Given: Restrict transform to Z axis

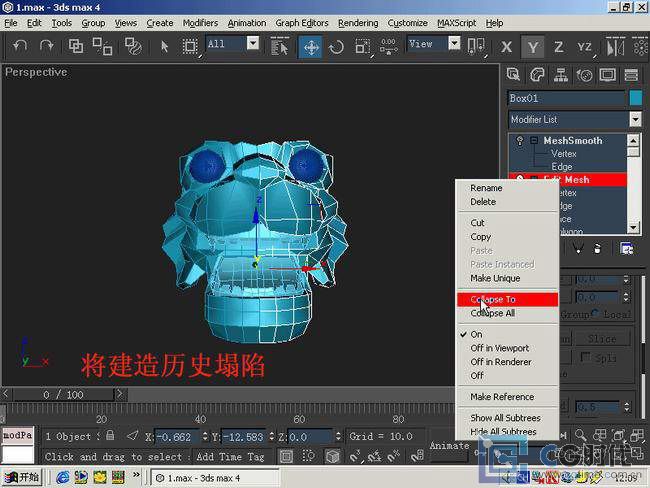Looking at the screenshot, I should pos(558,47).
